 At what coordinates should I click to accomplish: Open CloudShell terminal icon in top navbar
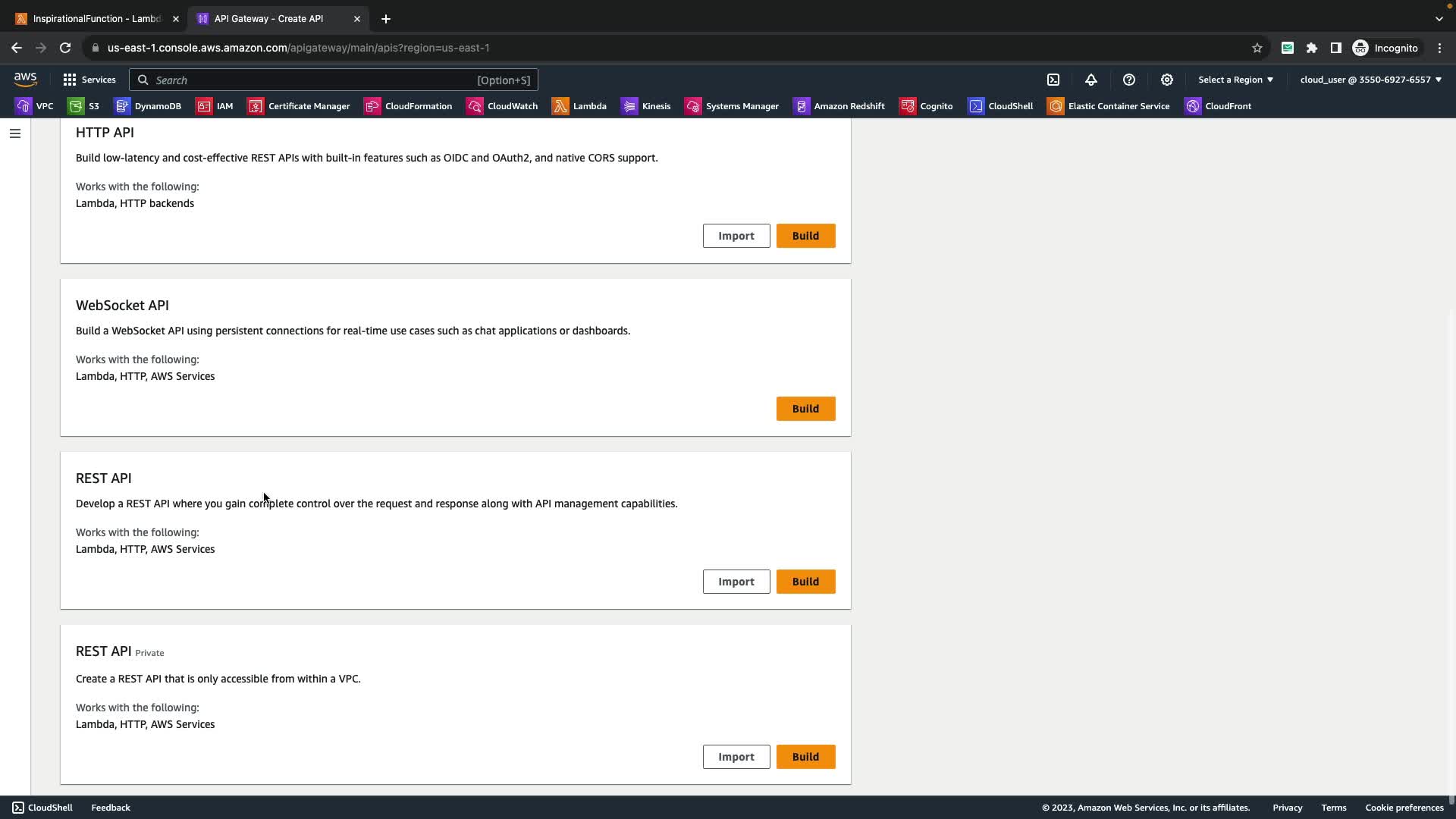coord(1053,80)
